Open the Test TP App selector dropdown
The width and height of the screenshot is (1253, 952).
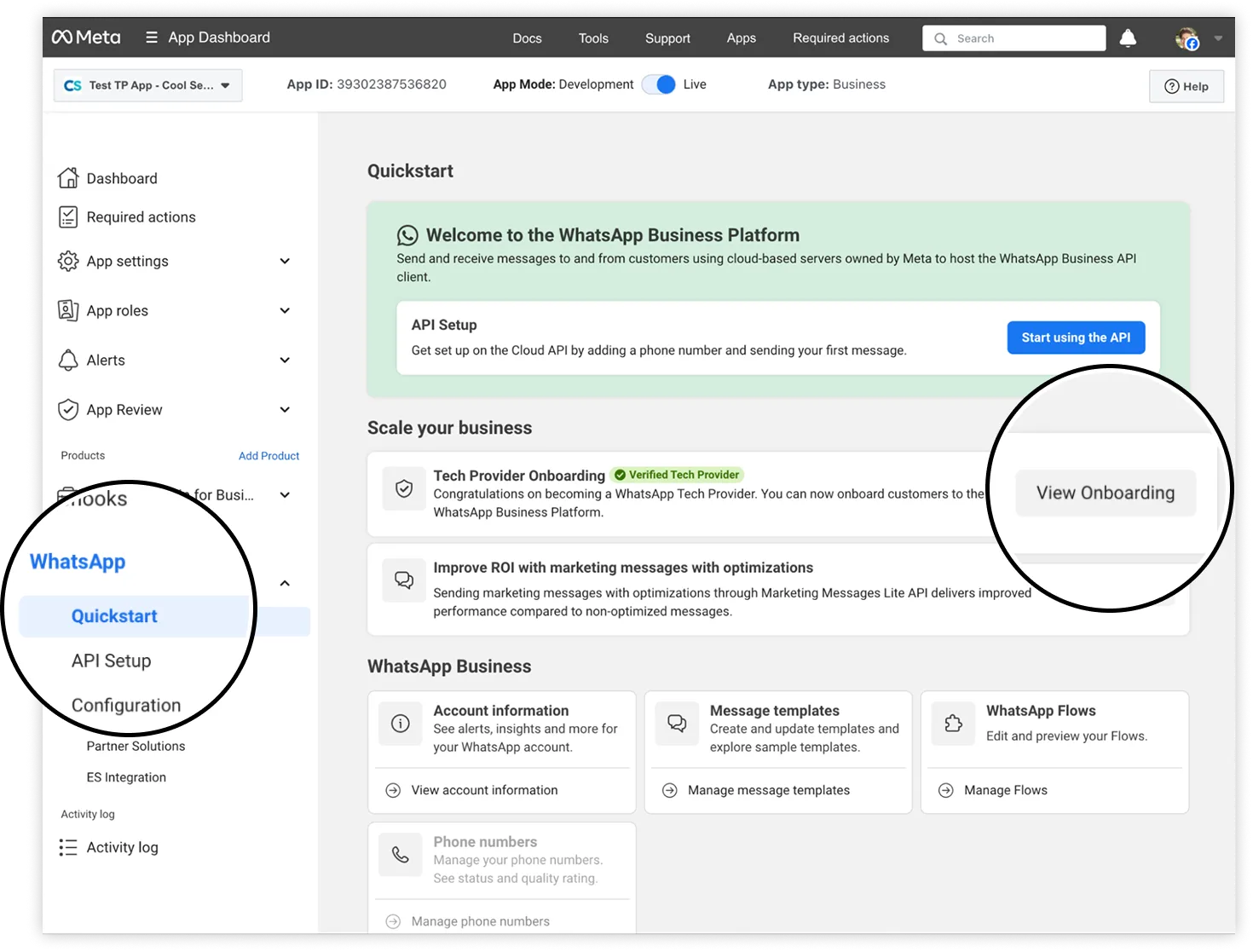click(x=147, y=85)
